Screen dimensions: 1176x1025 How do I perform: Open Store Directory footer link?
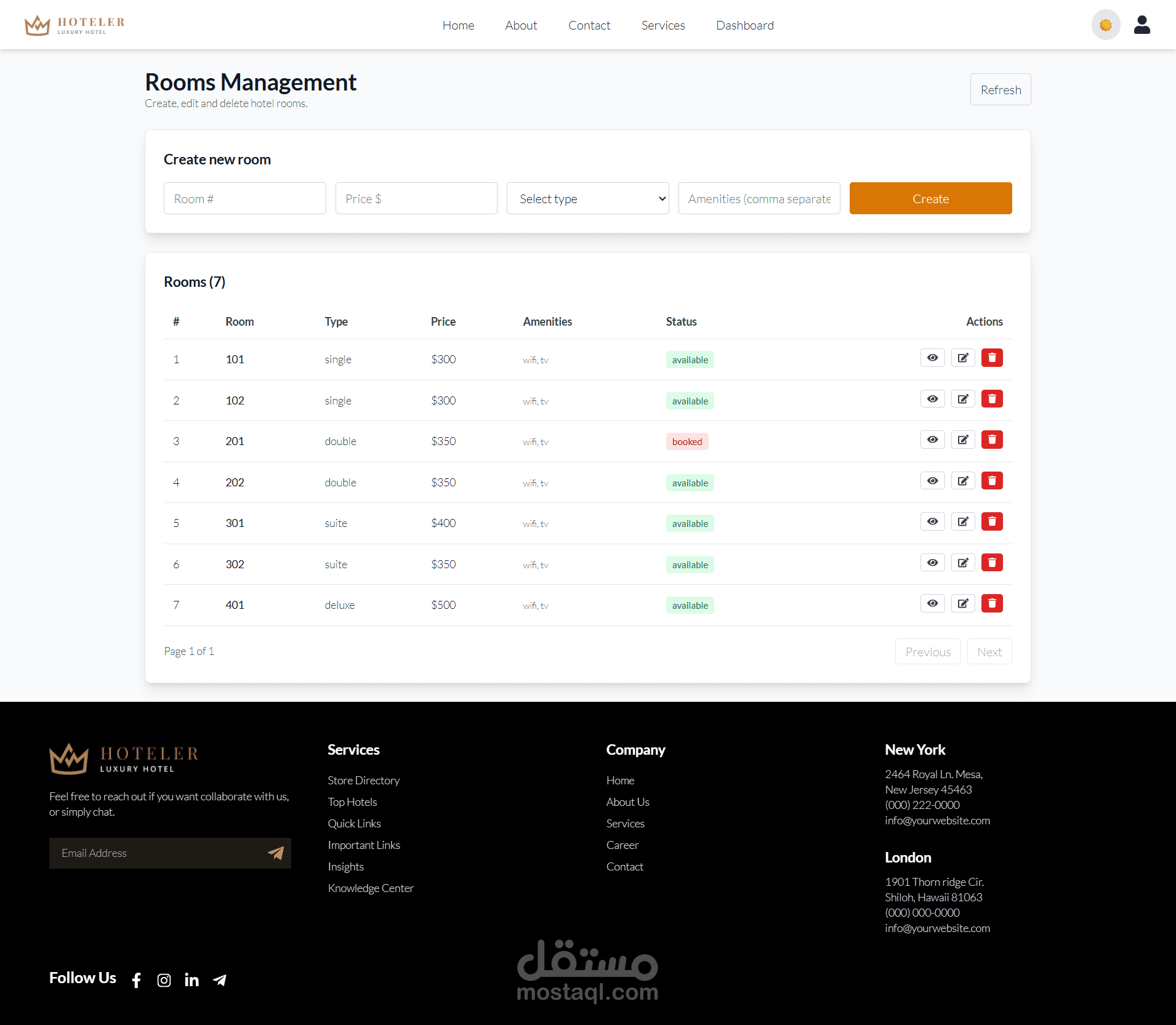tap(363, 780)
